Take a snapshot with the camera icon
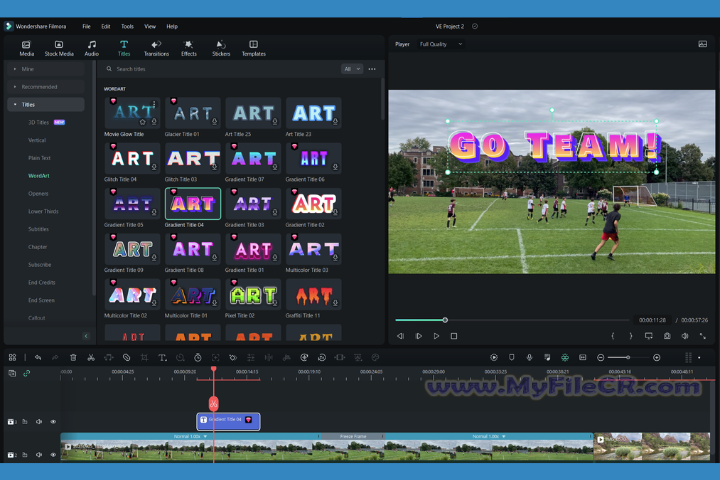 point(667,336)
